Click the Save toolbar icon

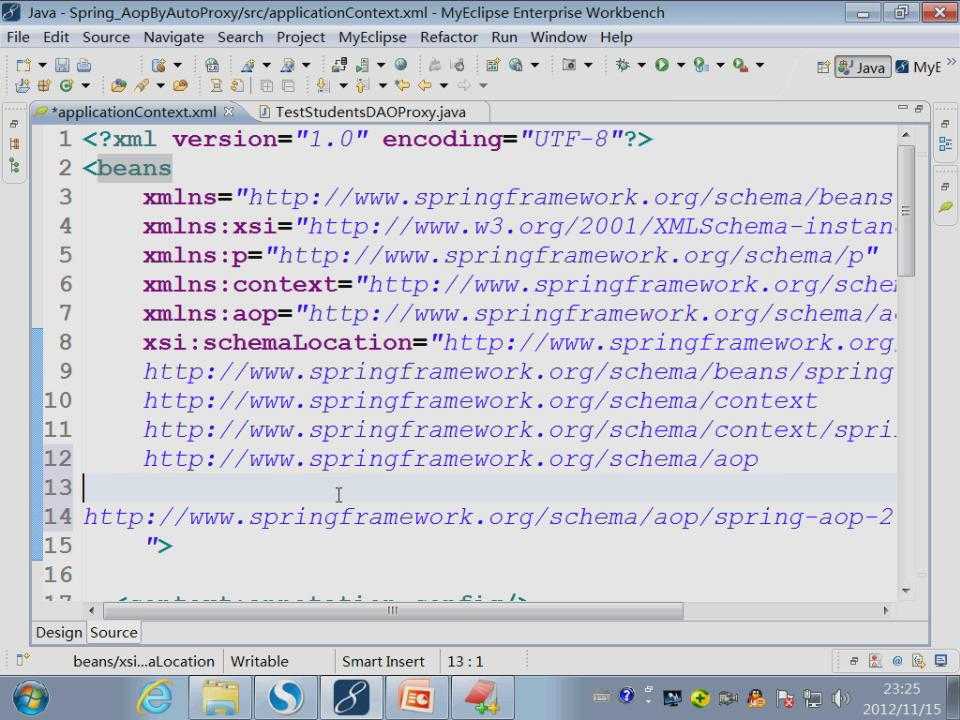pos(62,65)
